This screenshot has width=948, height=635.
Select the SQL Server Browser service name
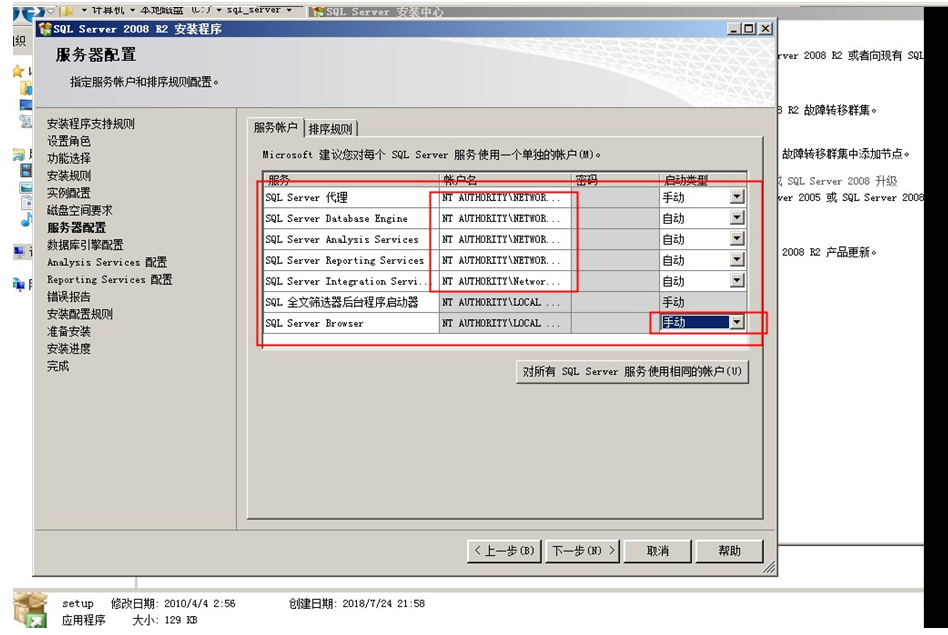[x=314, y=323]
